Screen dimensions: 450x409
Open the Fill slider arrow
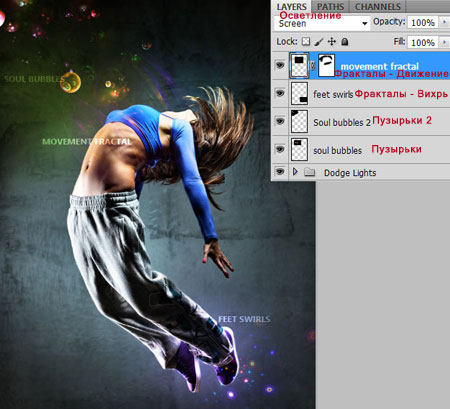pyautogui.click(x=444, y=42)
